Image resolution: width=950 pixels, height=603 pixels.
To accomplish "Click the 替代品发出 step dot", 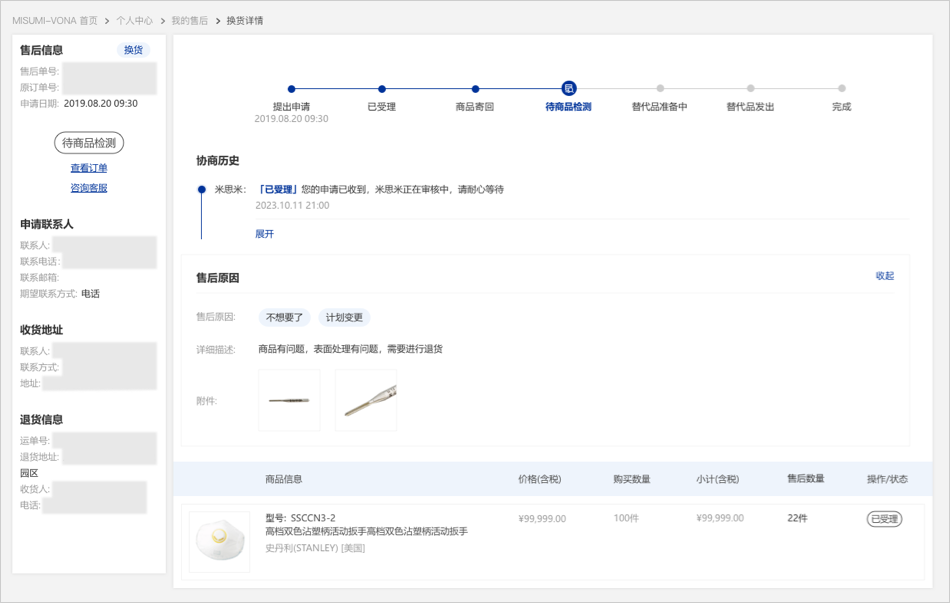I will pos(750,89).
